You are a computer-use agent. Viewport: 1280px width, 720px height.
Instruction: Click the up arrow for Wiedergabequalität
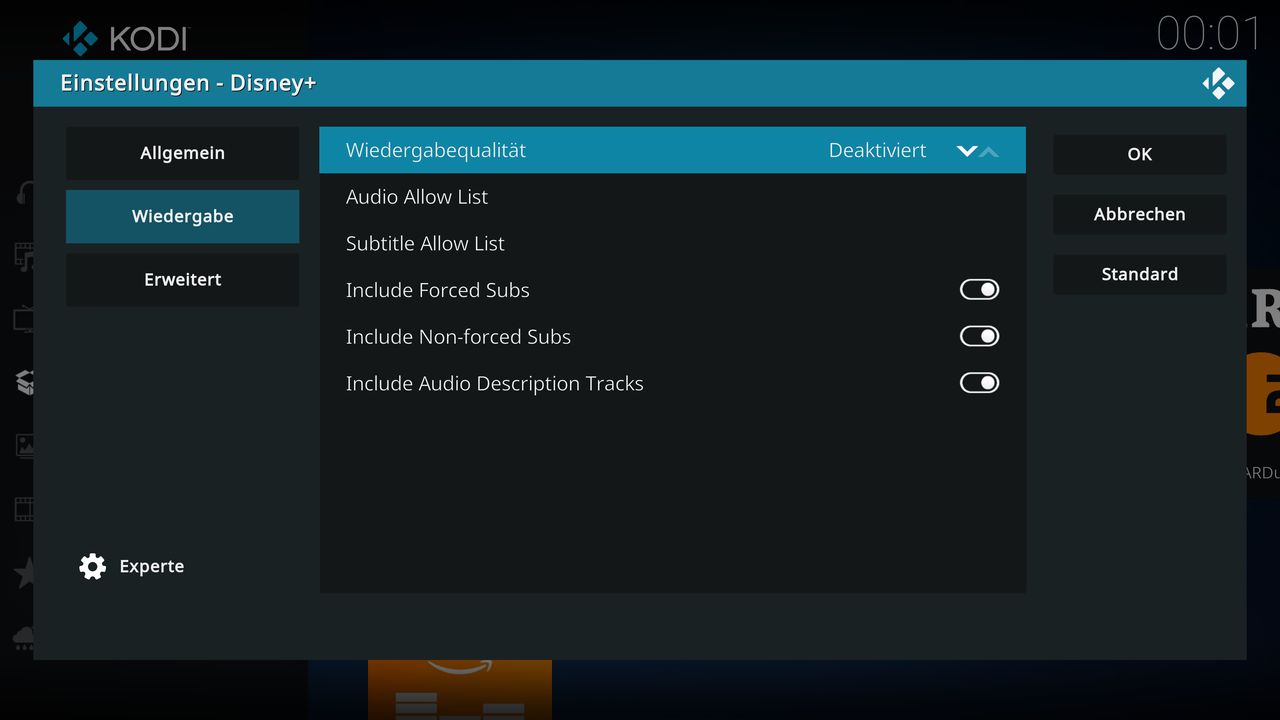coord(989,151)
